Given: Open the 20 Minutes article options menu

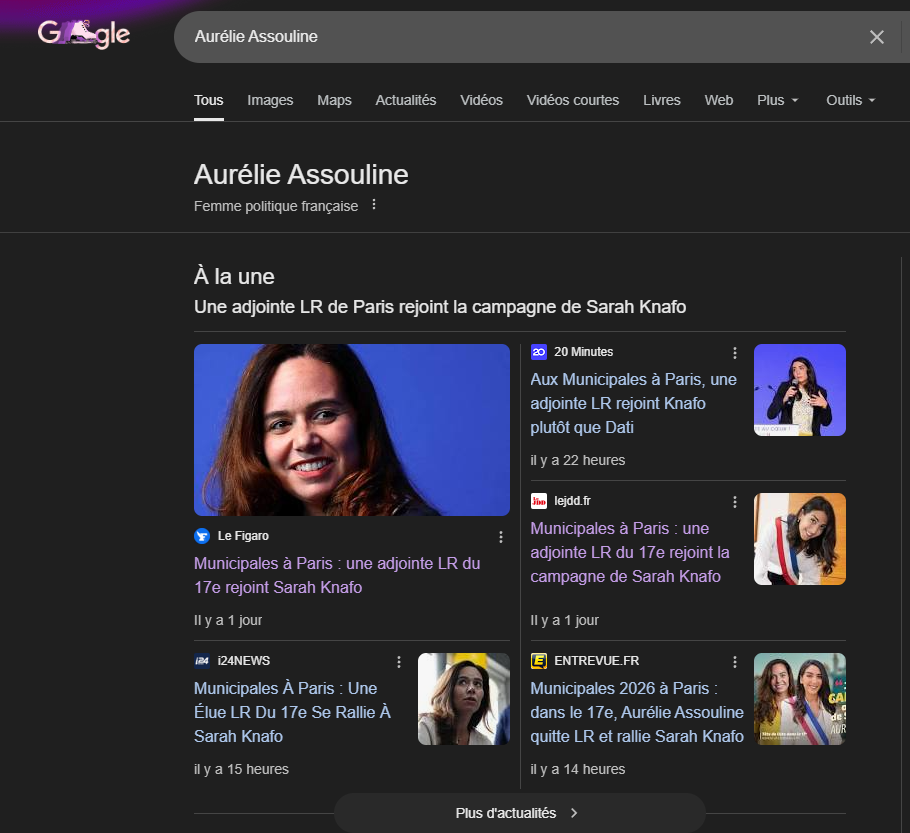Looking at the screenshot, I should click(x=735, y=353).
